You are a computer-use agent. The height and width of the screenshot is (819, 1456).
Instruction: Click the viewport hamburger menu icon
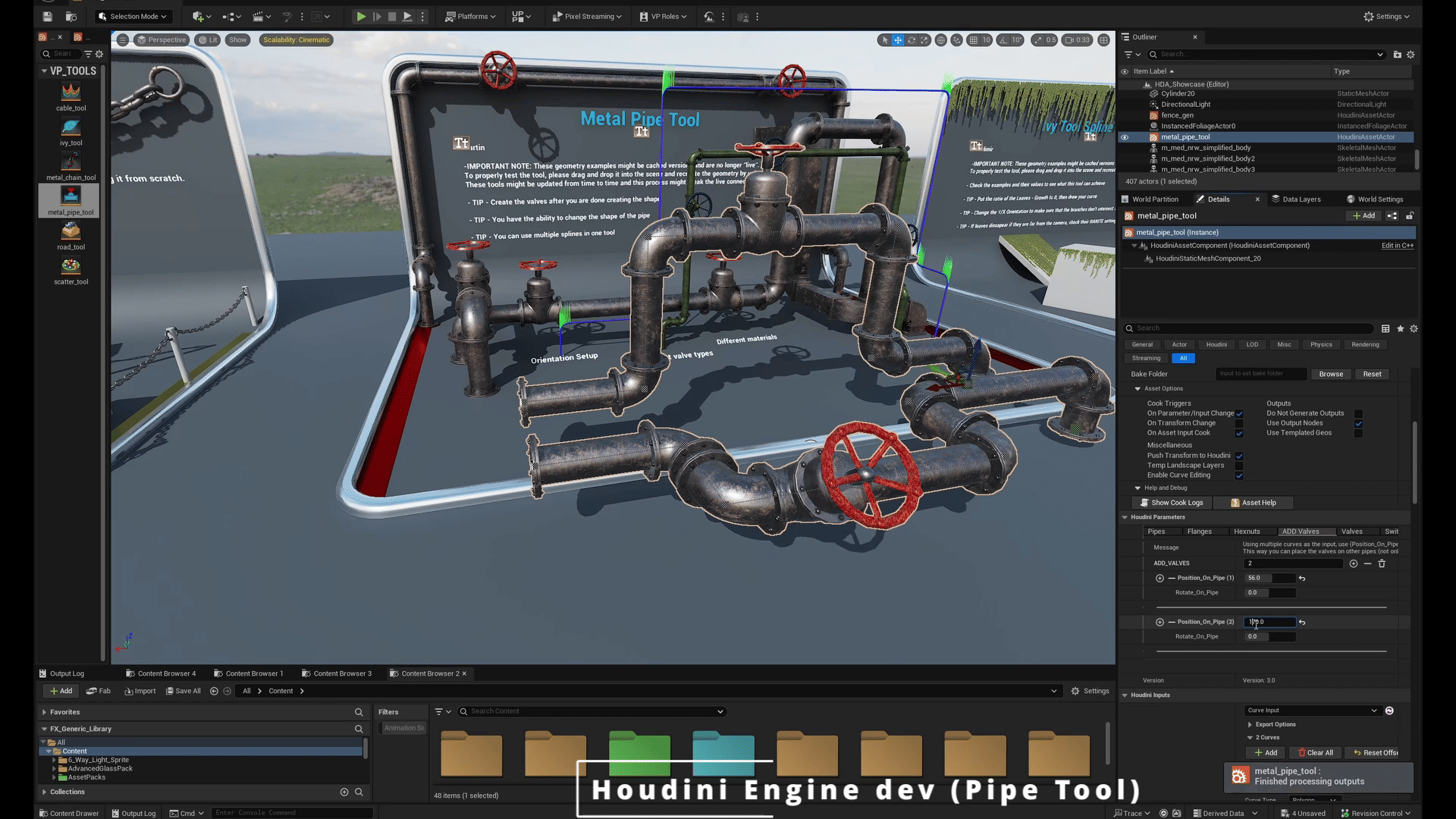[x=122, y=39]
